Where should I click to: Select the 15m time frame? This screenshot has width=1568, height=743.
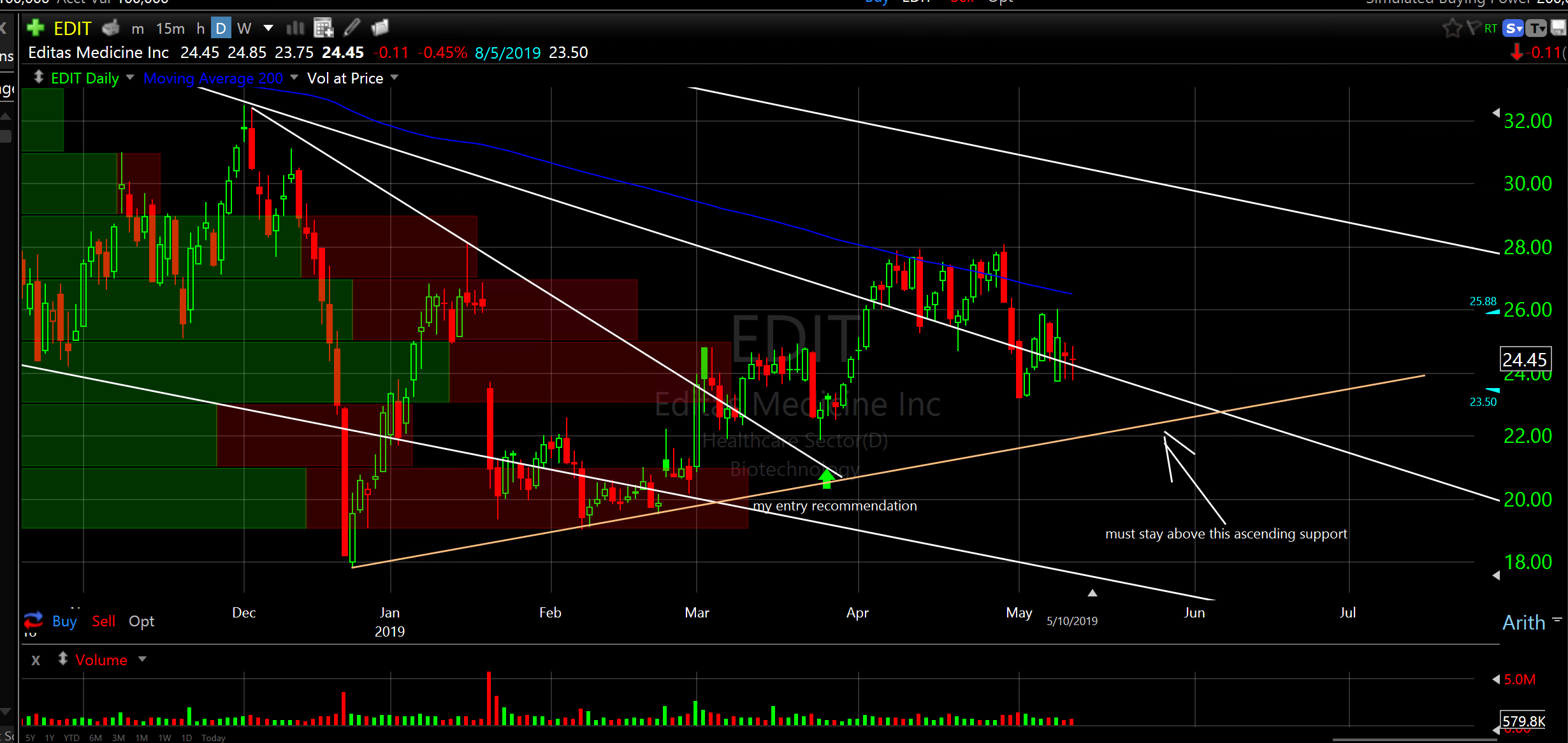point(170,29)
